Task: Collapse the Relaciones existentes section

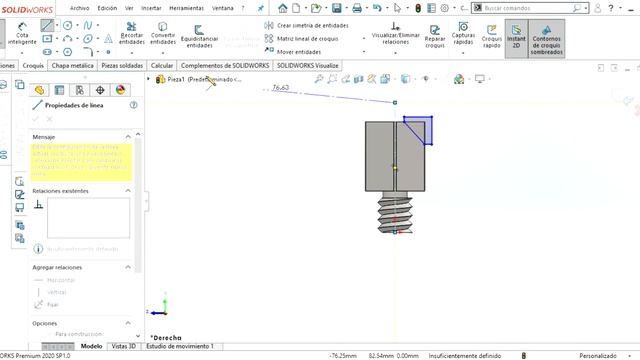Action: [x=128, y=191]
